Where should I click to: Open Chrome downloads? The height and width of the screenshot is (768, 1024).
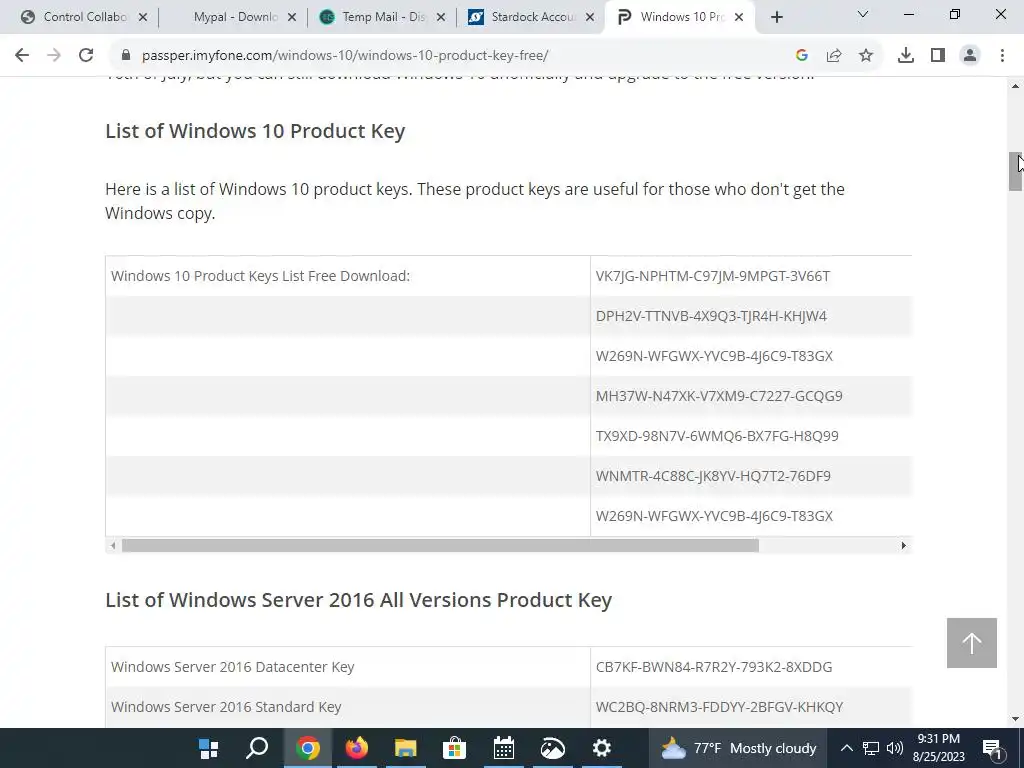point(906,56)
